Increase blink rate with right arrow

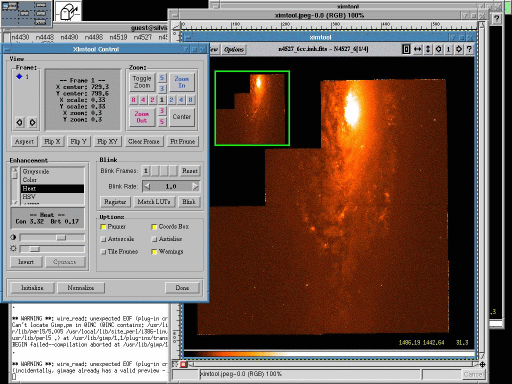[196, 186]
